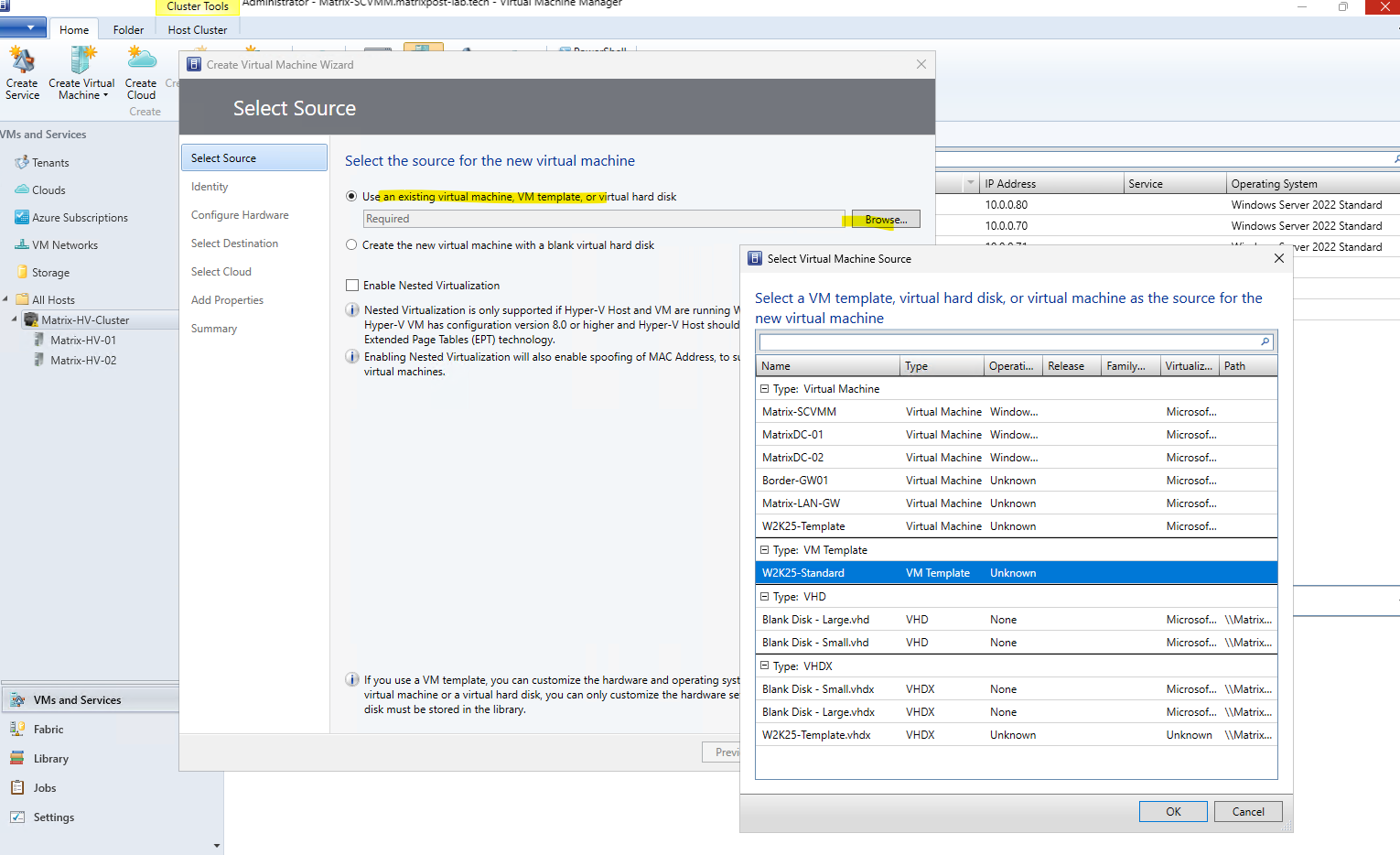Collapse the Matrix-HV-Cluster tree arrow
This screenshot has width=1400, height=855.
point(14,319)
